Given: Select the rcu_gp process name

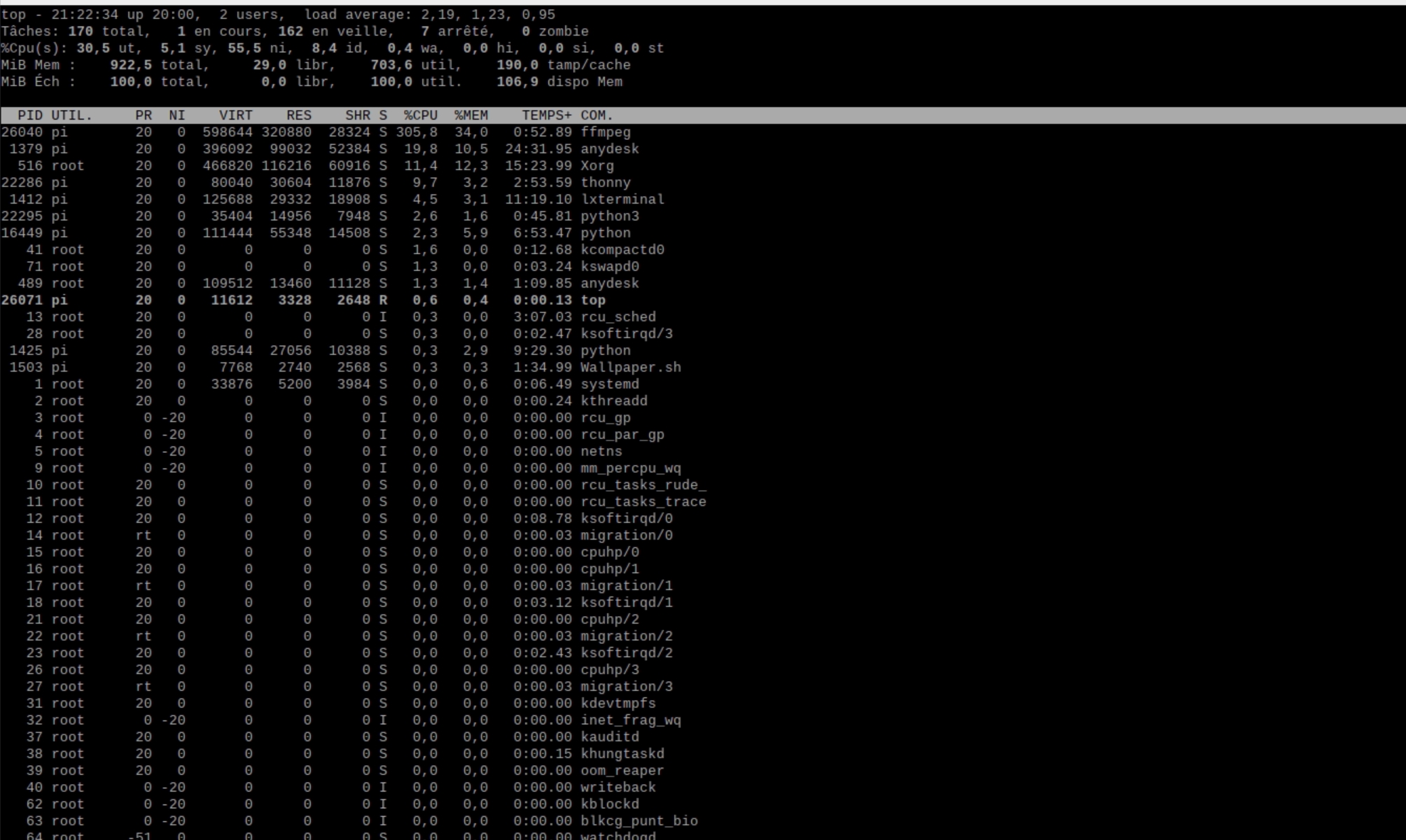Looking at the screenshot, I should [x=606, y=418].
